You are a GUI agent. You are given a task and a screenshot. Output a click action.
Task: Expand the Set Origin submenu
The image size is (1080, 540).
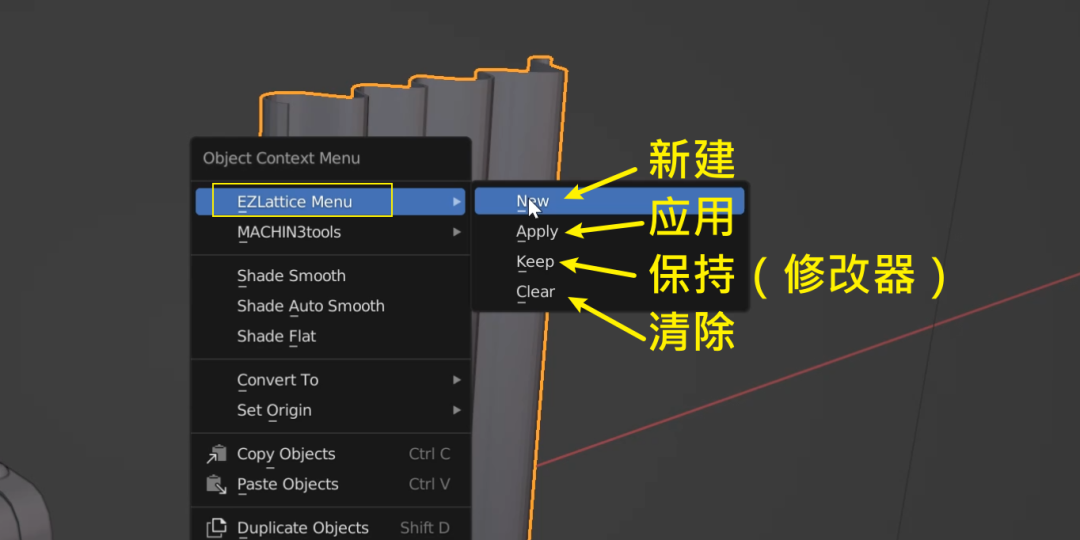[x=331, y=410]
